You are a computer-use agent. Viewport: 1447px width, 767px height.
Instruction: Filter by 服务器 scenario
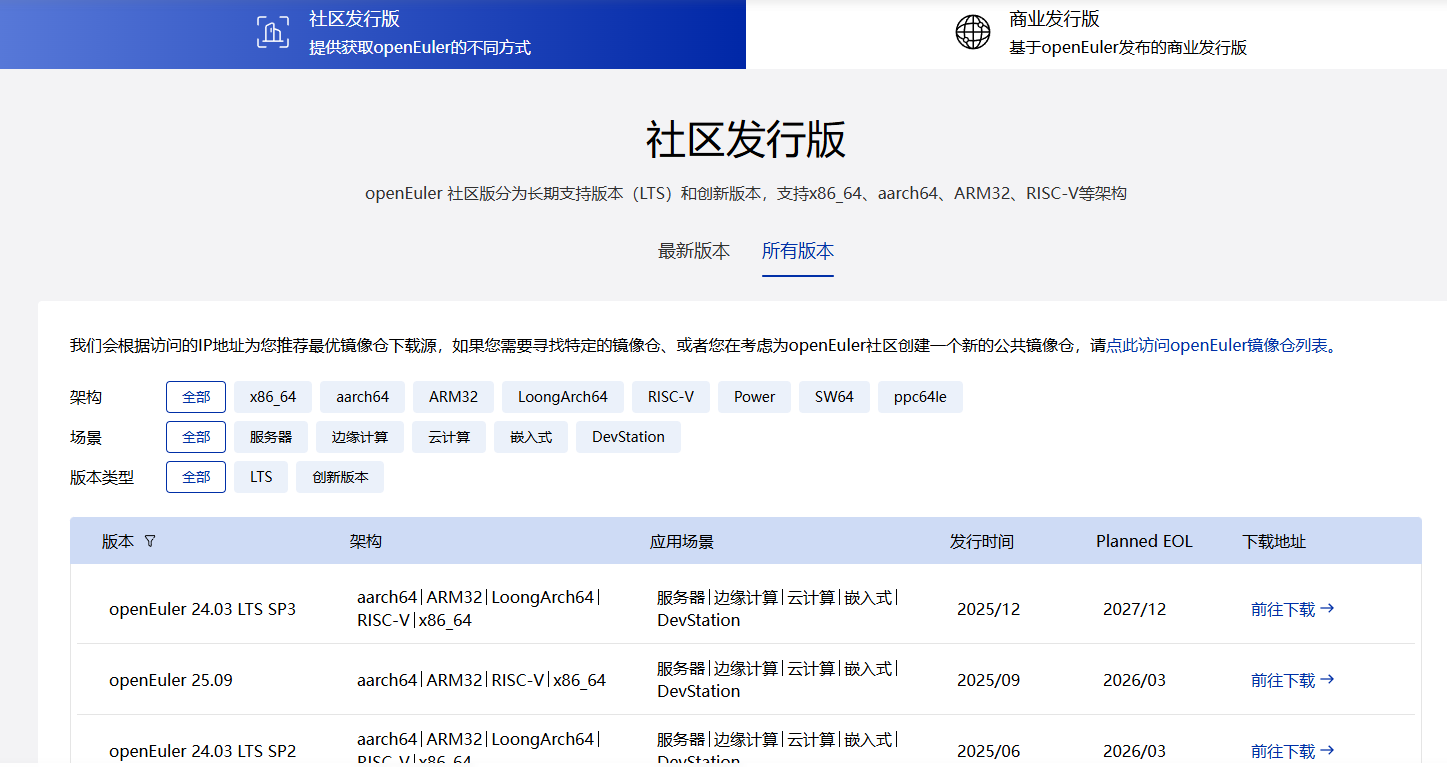tap(270, 437)
